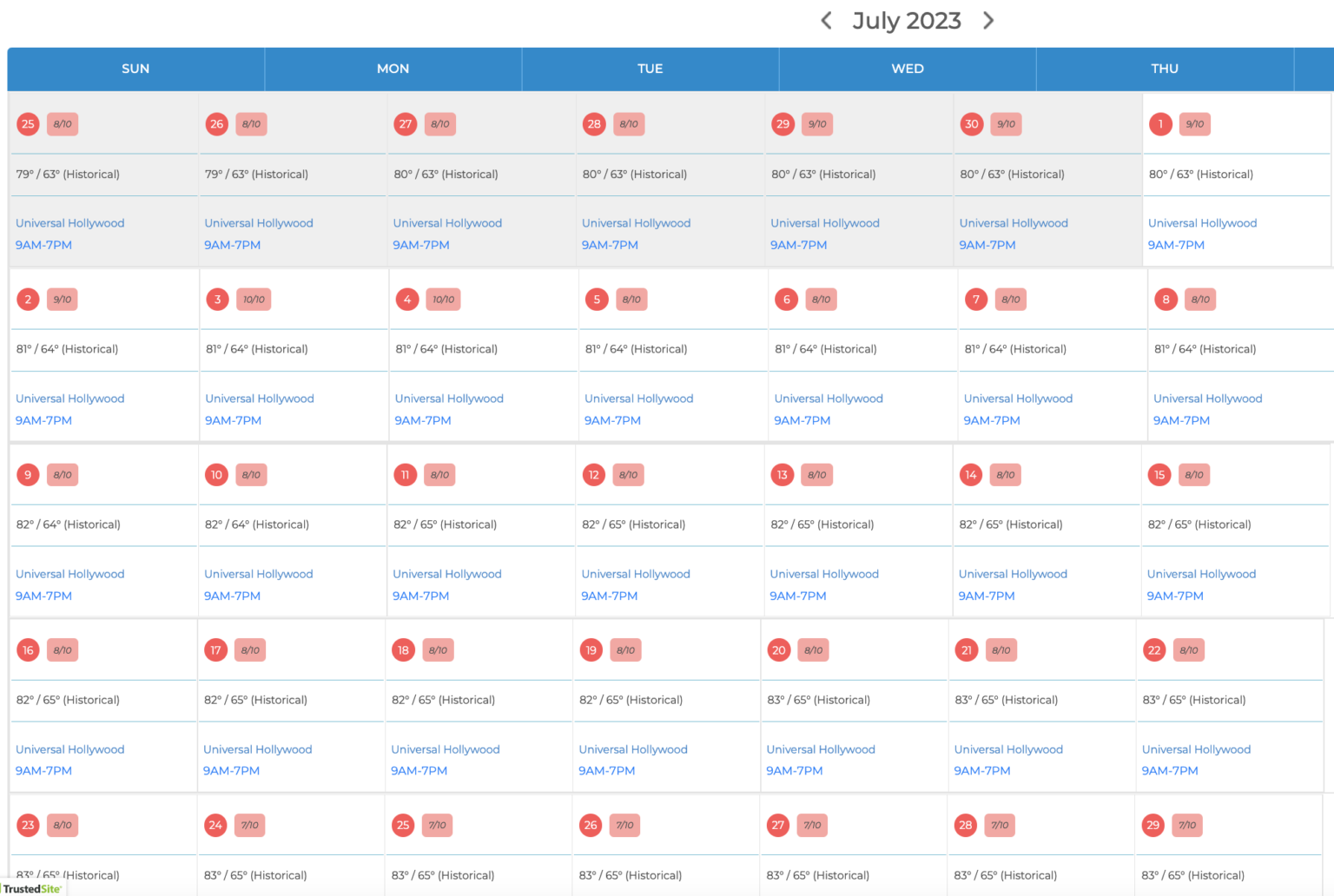Go to the next month arrow
The width and height of the screenshot is (1334, 896).
[x=988, y=20]
